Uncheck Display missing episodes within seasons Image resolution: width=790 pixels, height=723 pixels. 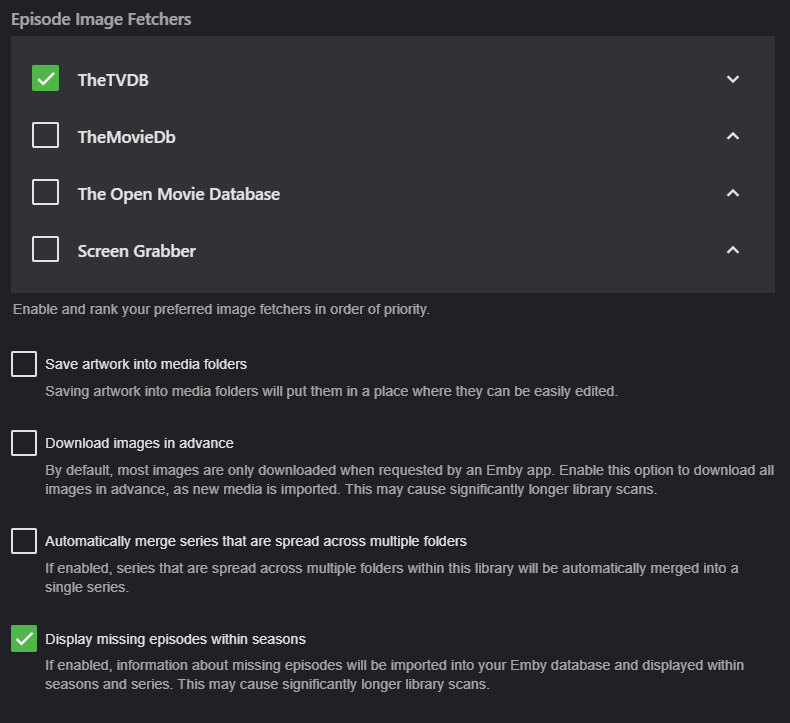pyautogui.click(x=24, y=638)
